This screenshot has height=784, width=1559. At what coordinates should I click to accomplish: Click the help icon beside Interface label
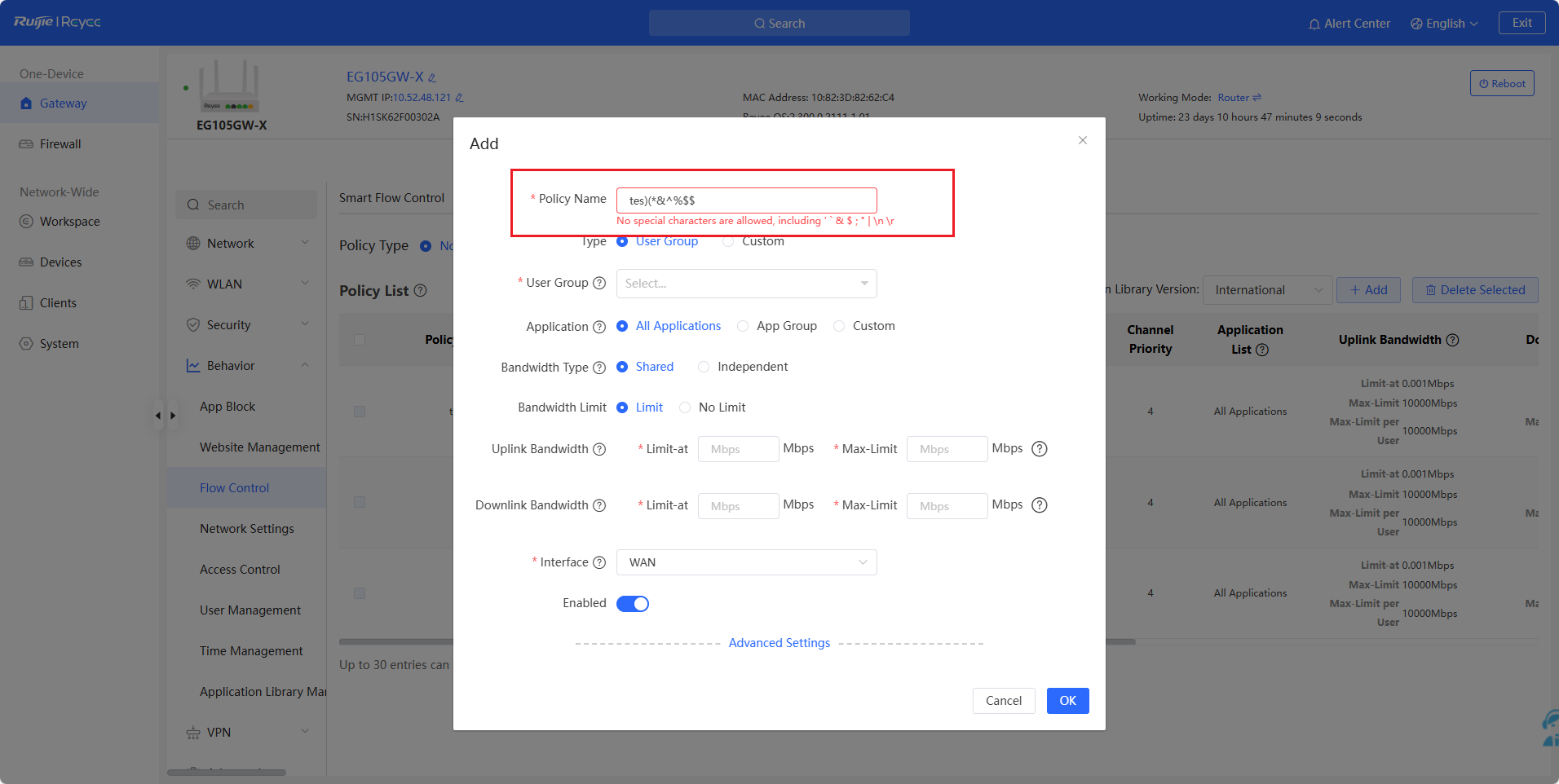tap(599, 562)
